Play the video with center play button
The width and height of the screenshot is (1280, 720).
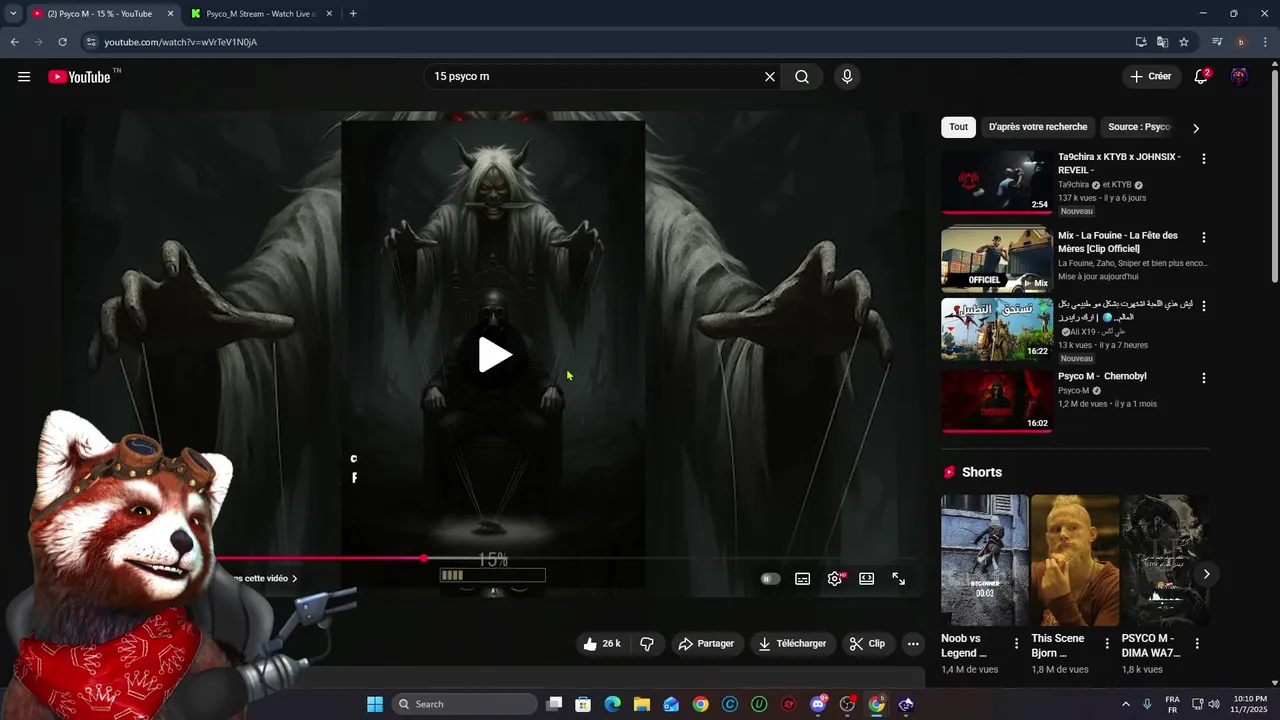pyautogui.click(x=494, y=355)
